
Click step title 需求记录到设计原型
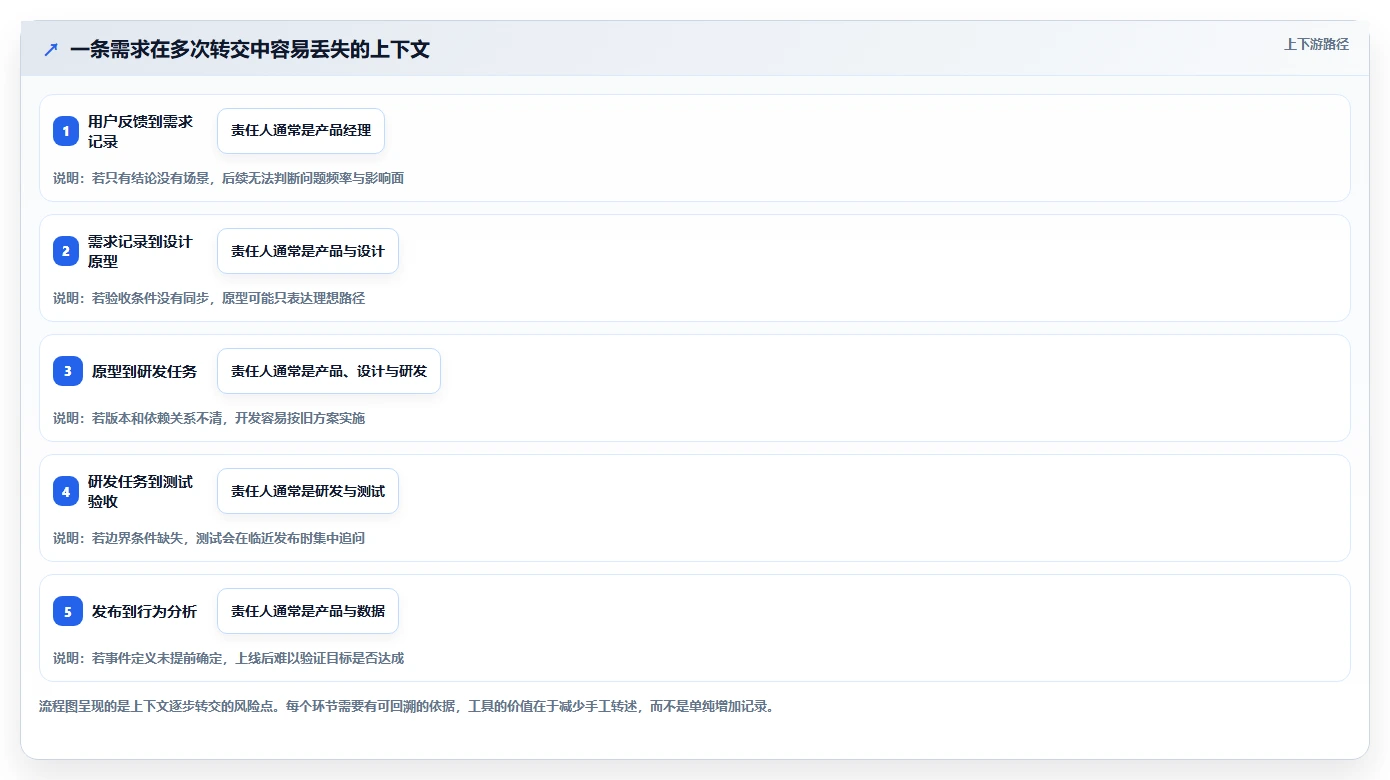[140, 251]
